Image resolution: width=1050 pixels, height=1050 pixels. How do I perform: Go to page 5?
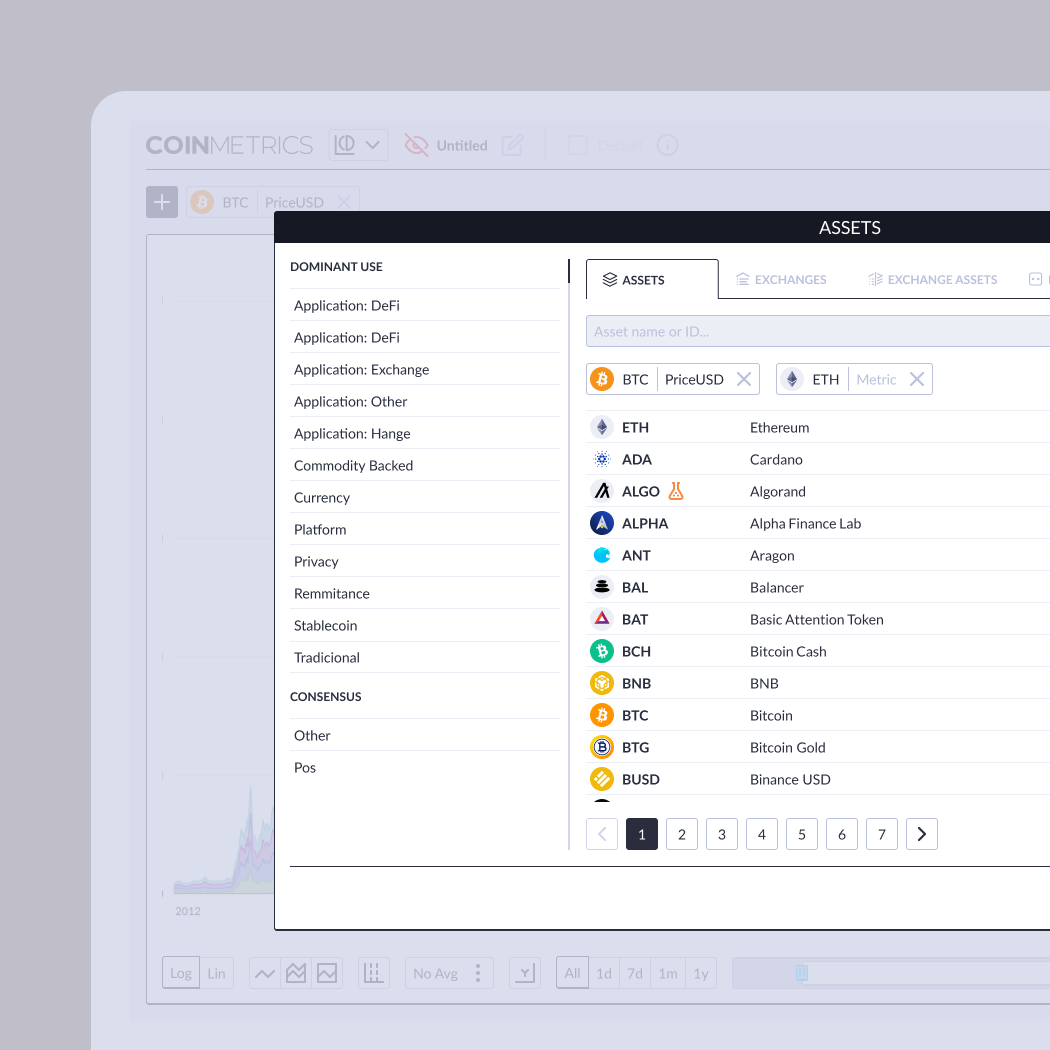tap(802, 834)
